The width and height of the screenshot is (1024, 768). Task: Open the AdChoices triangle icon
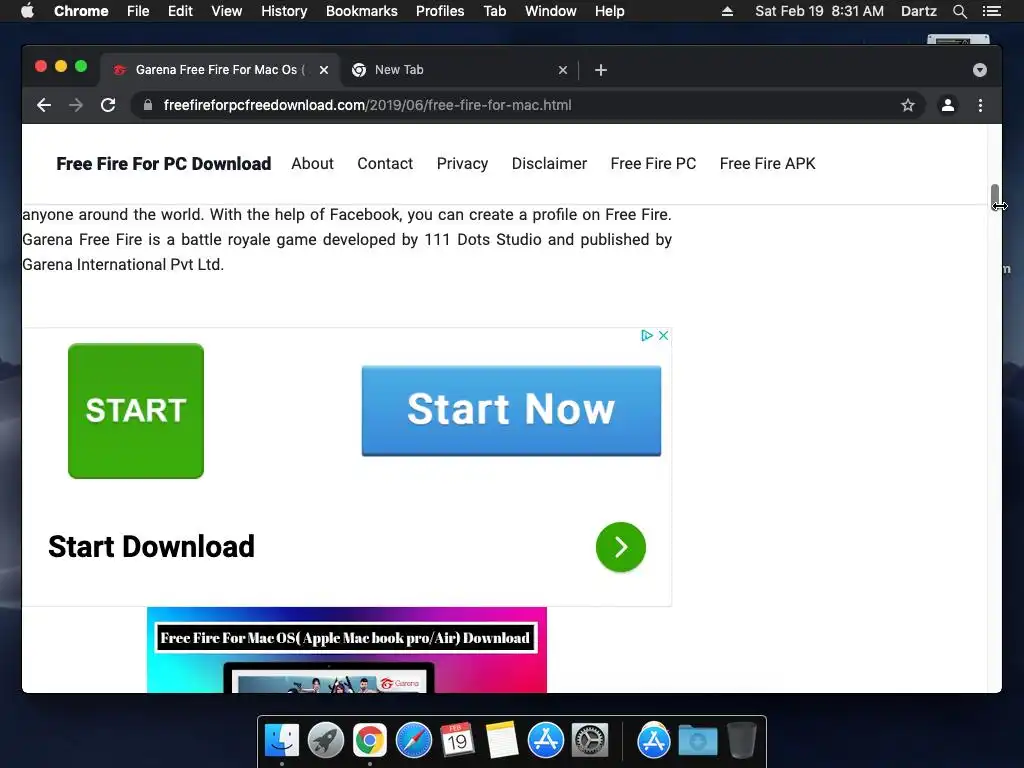pos(647,336)
